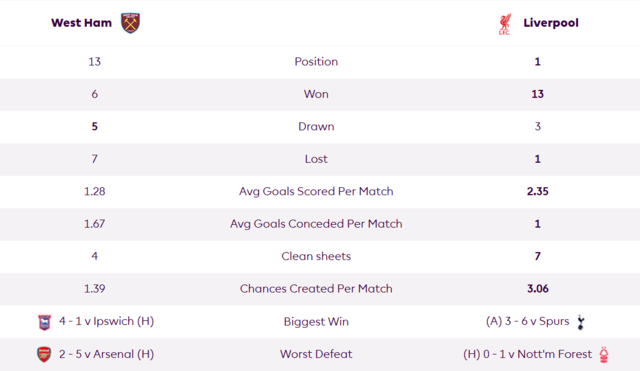
Task: Click Liverpool's 2.35 goals scored value
Action: click(538, 191)
